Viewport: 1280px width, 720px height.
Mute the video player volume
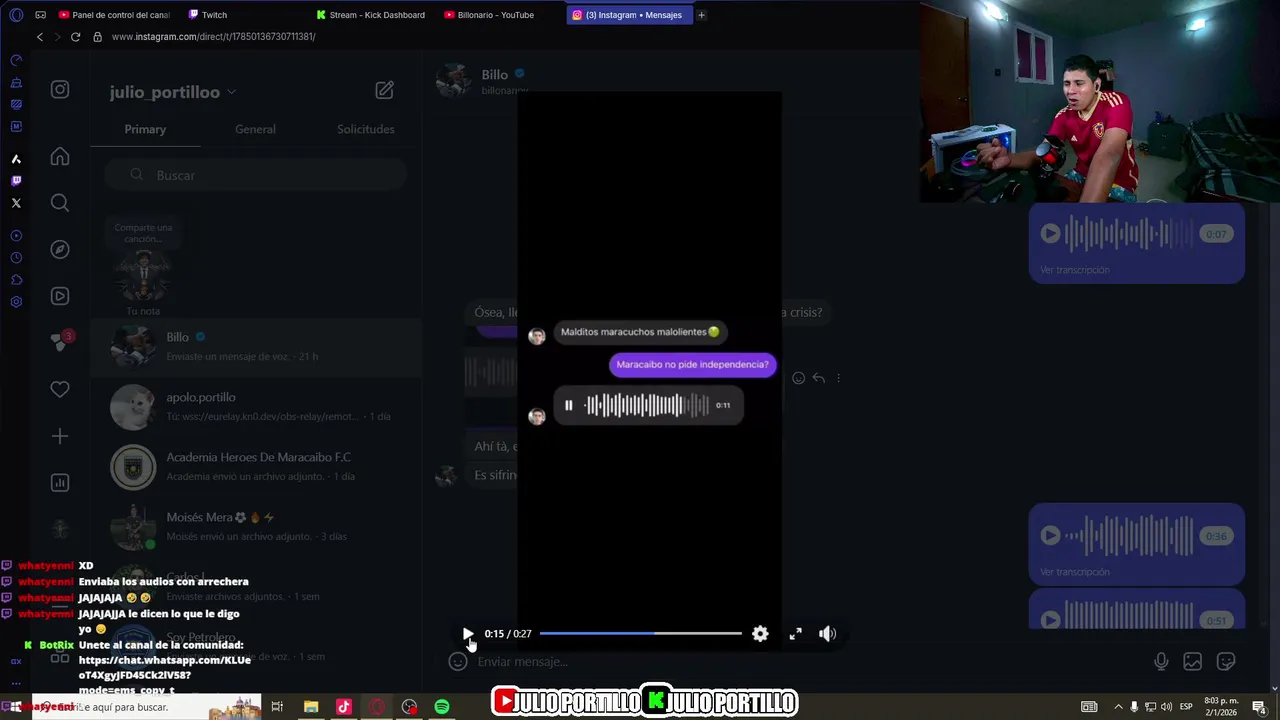[827, 634]
